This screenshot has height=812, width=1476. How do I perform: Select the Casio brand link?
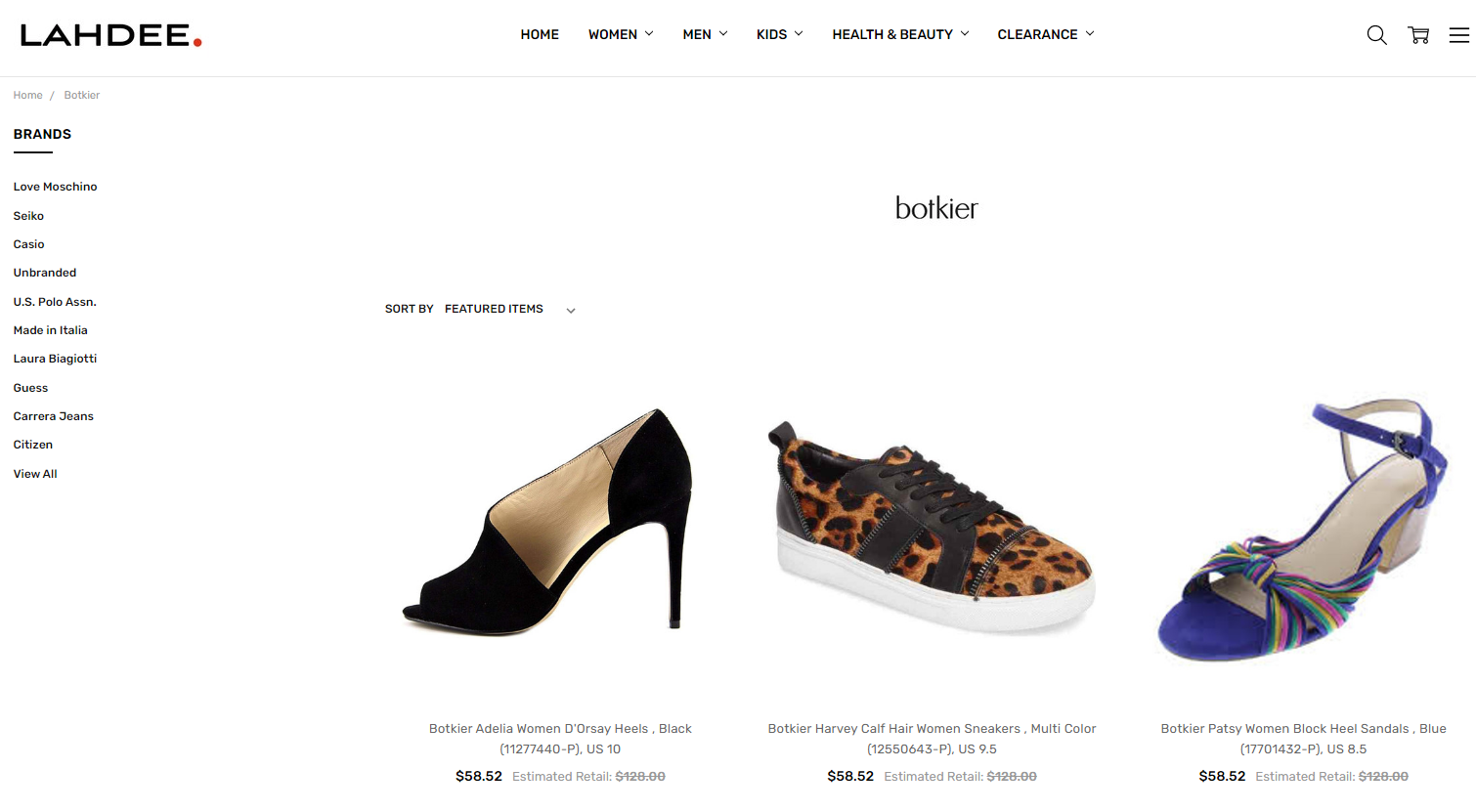pos(28,244)
